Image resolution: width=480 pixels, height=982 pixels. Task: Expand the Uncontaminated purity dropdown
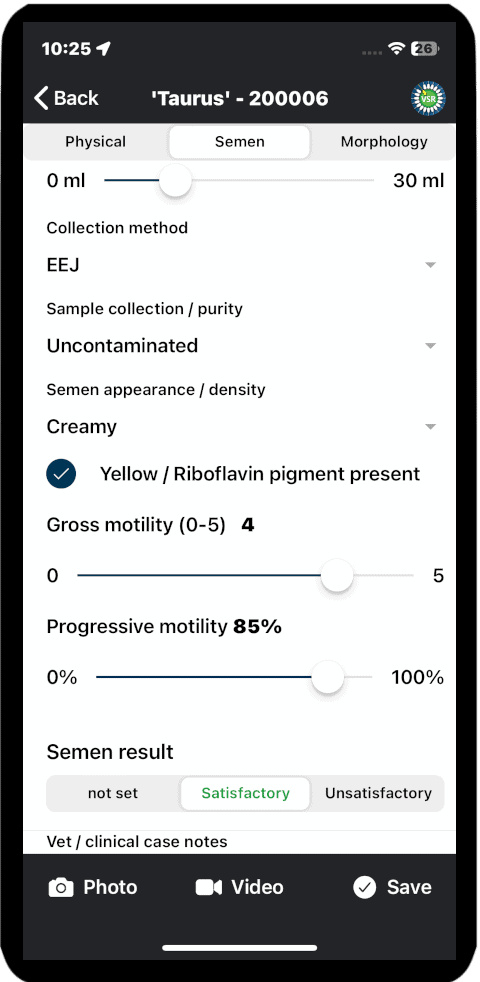click(241, 346)
